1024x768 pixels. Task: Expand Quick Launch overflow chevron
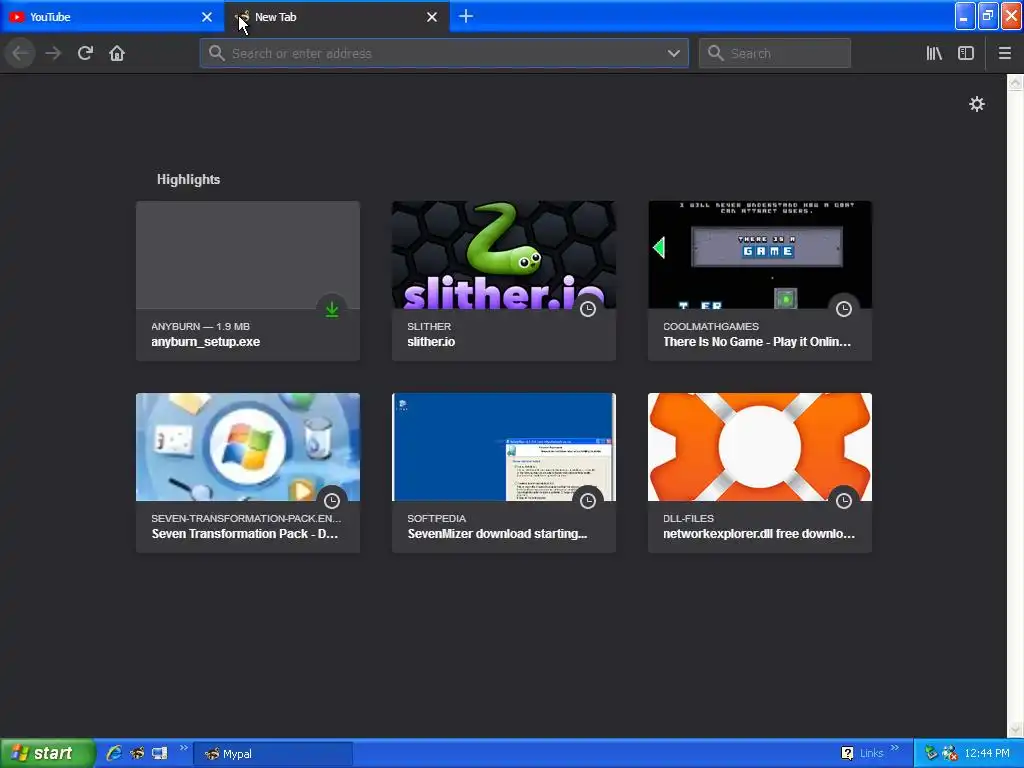(184, 748)
